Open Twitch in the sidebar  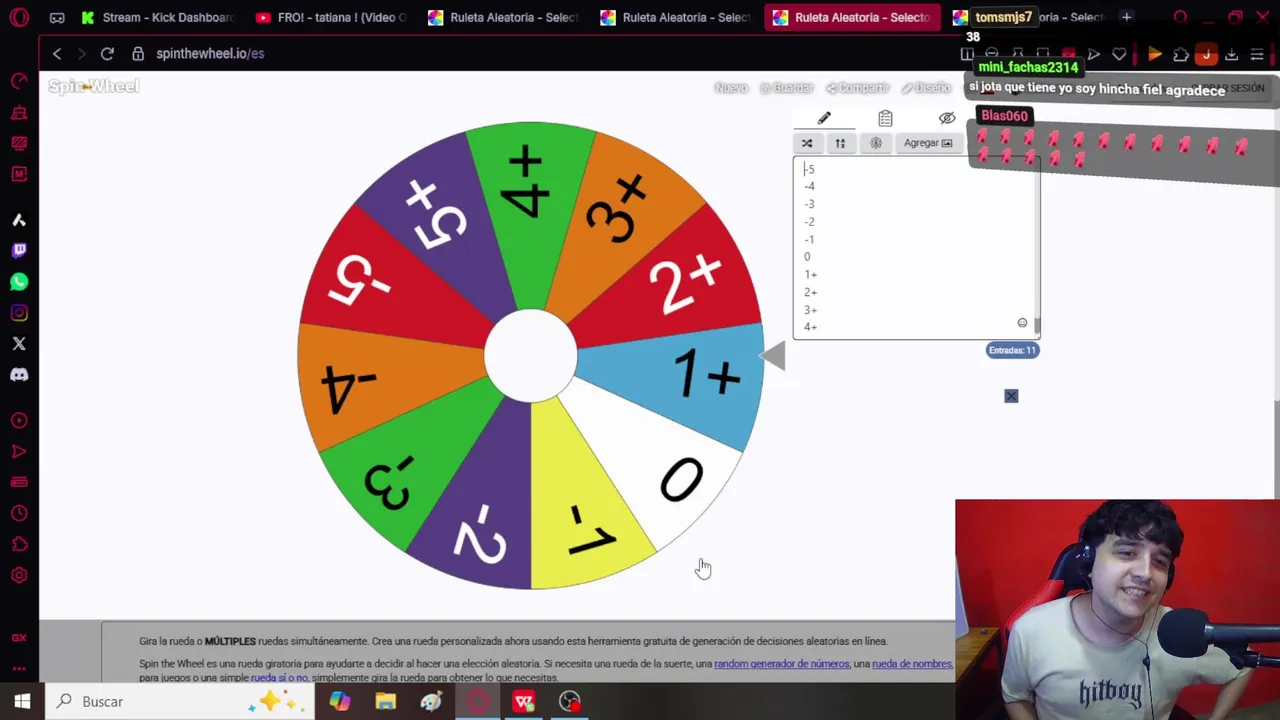point(19,250)
